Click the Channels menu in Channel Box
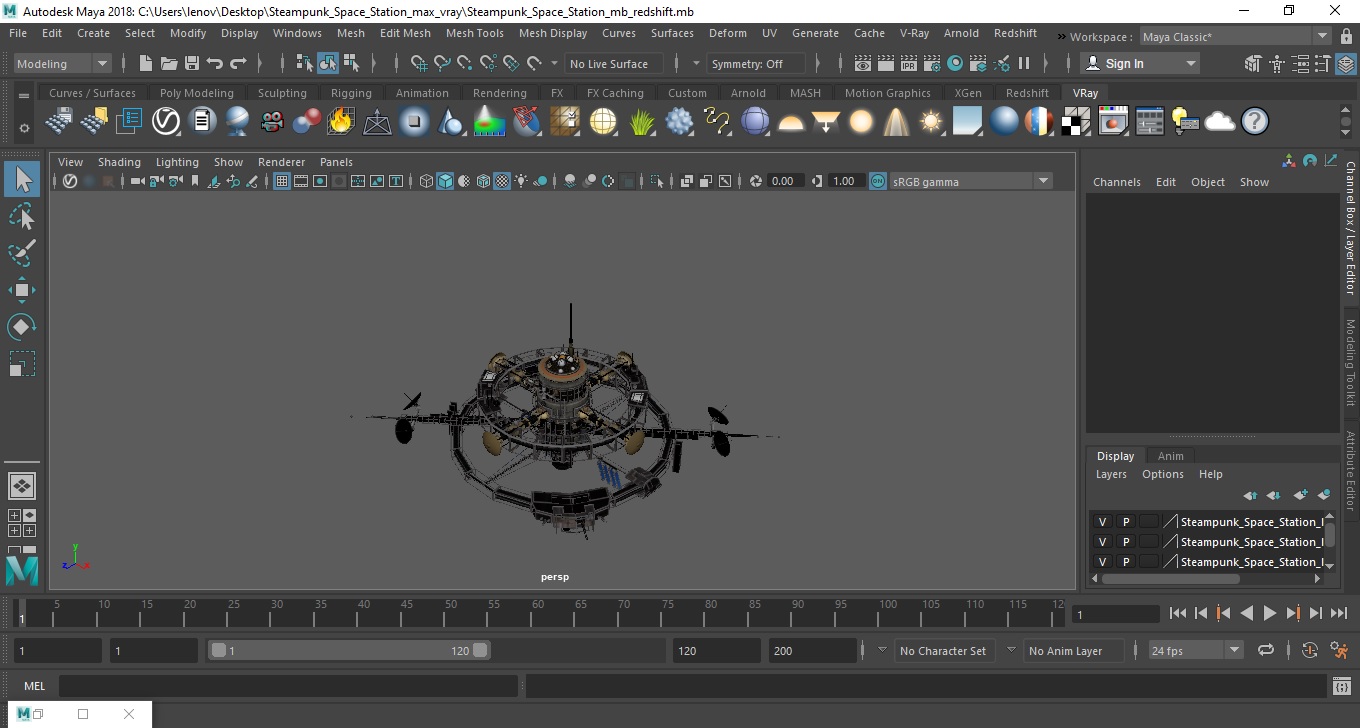This screenshot has width=1360, height=728. tap(1116, 182)
